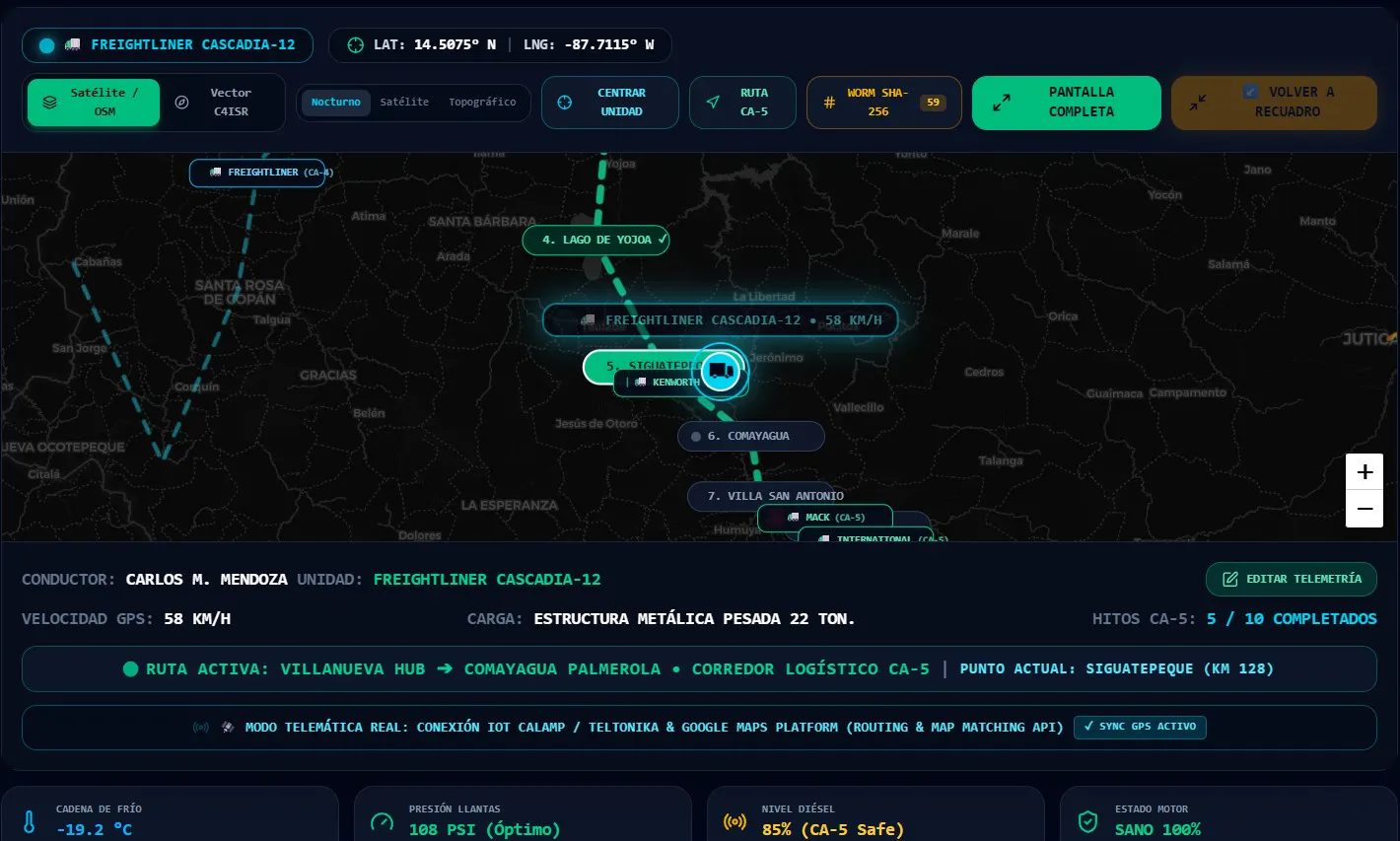
Task: Zoom out the map with minus button
Action: pyautogui.click(x=1365, y=510)
